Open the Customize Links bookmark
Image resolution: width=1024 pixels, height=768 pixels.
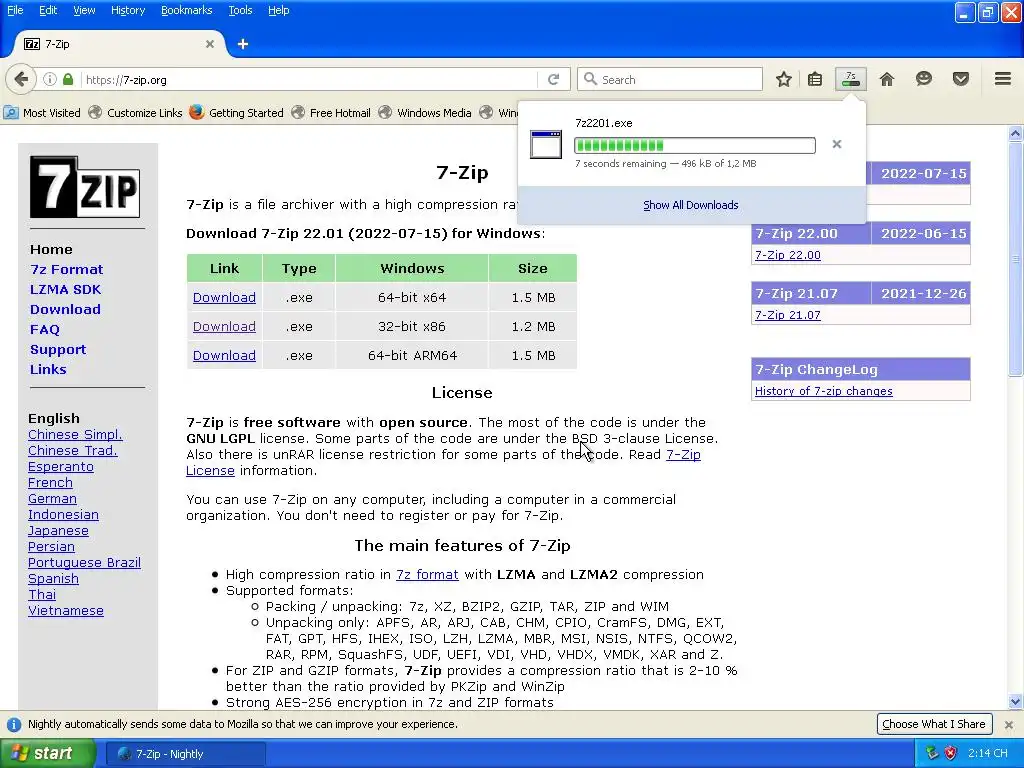pos(136,113)
